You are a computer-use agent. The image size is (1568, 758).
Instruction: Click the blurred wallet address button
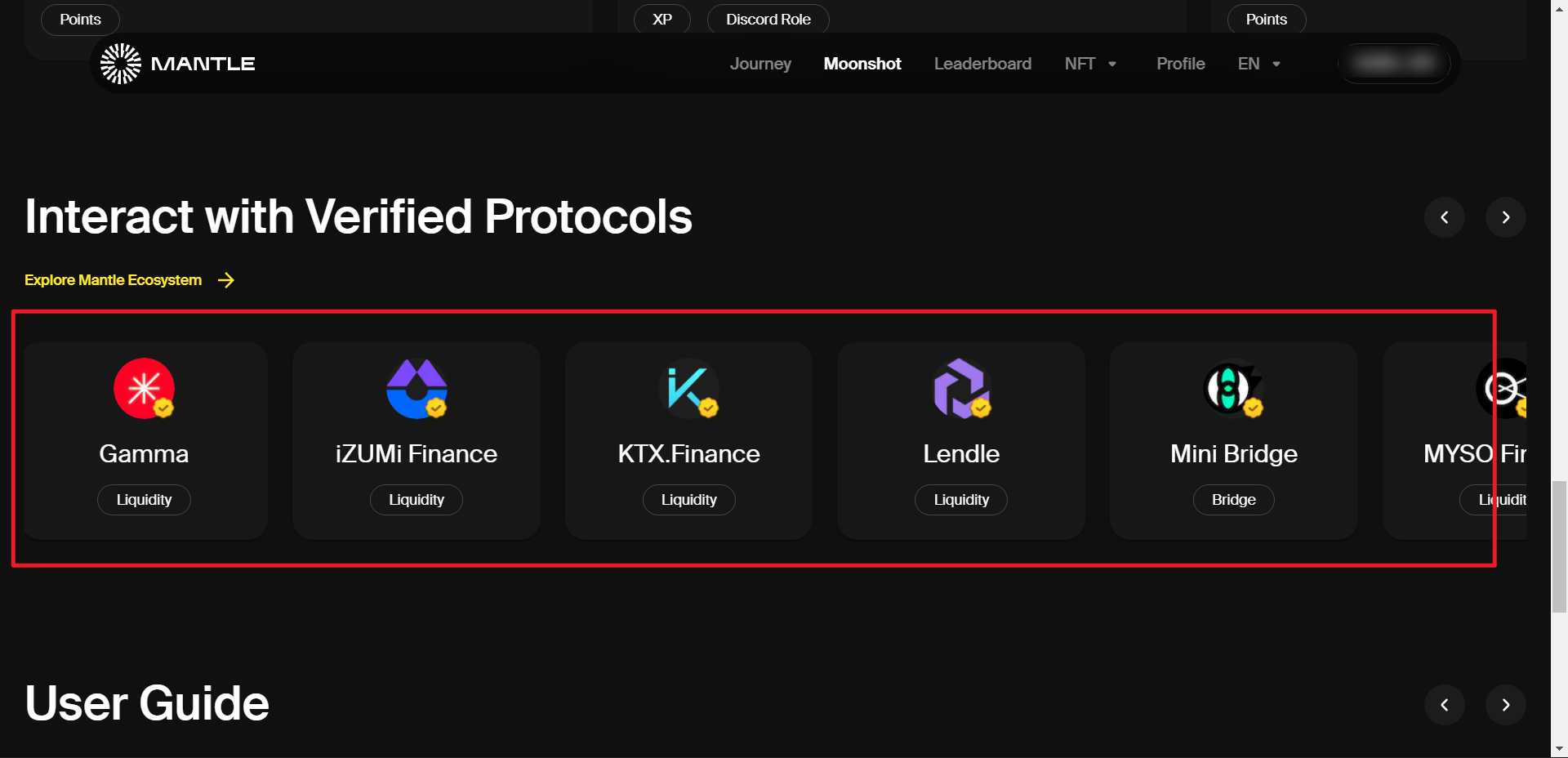click(1395, 64)
